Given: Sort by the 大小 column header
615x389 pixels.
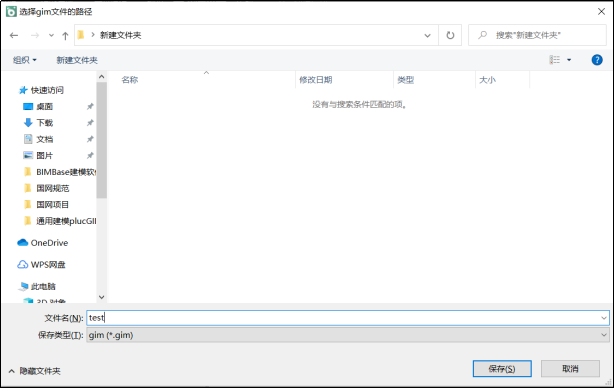Looking at the screenshot, I should [x=488, y=80].
